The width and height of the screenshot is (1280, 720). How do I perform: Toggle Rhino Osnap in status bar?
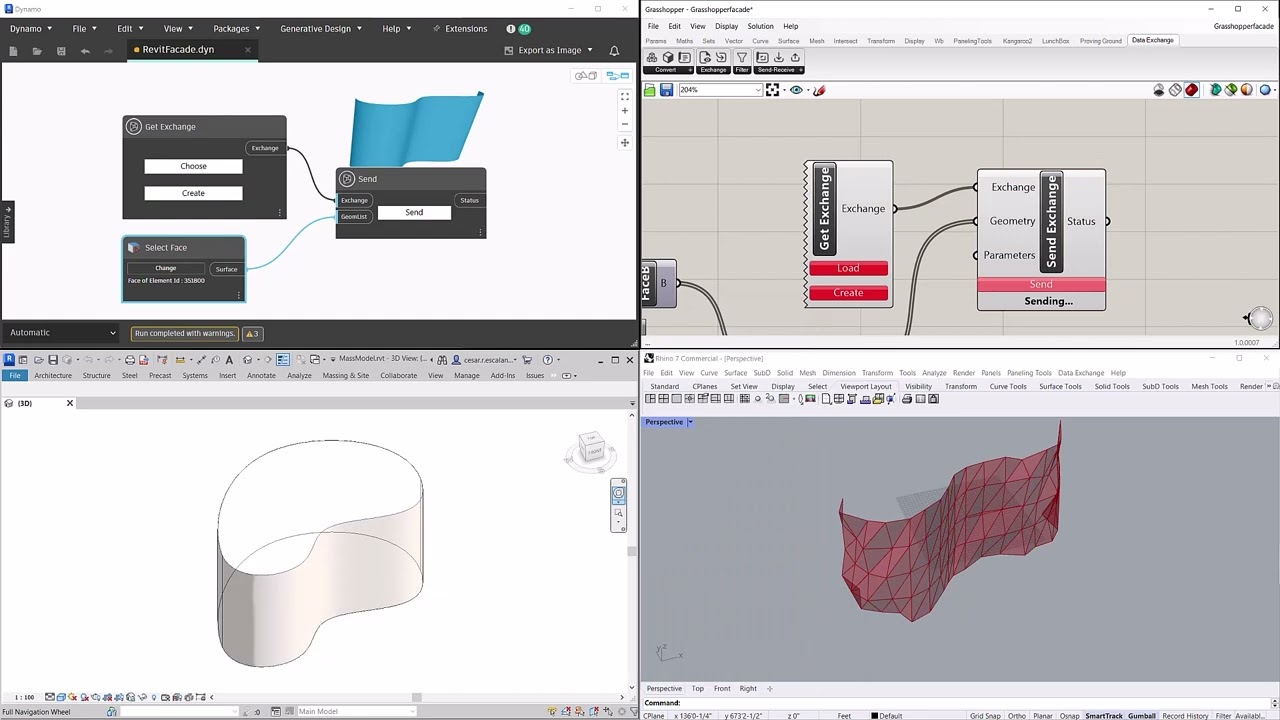[1069, 716]
